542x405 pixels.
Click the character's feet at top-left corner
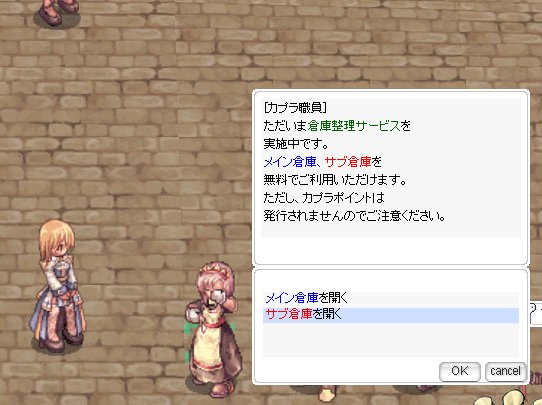(57, 12)
